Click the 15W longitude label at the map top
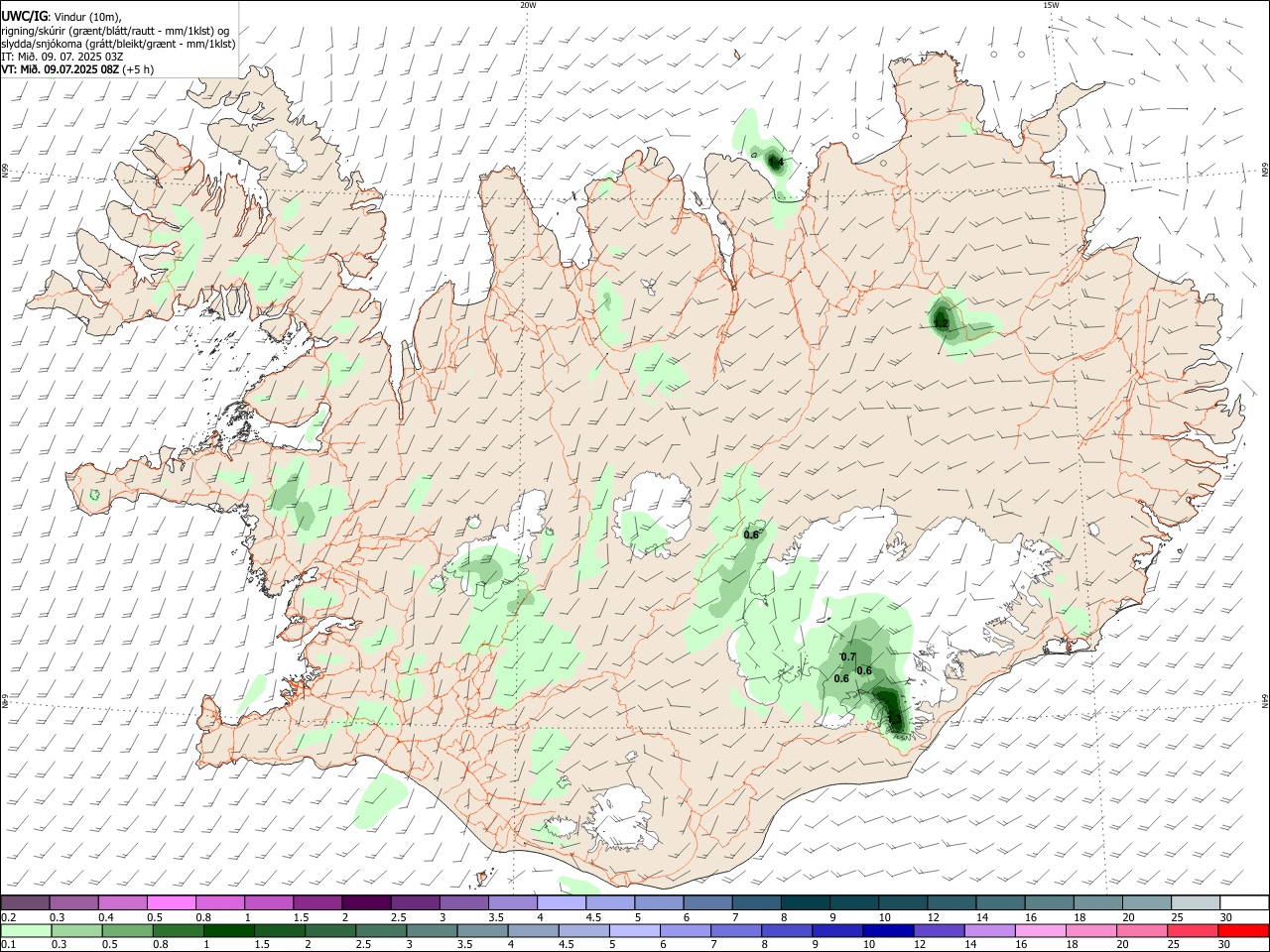The image size is (1270, 952). pyautogui.click(x=1051, y=5)
